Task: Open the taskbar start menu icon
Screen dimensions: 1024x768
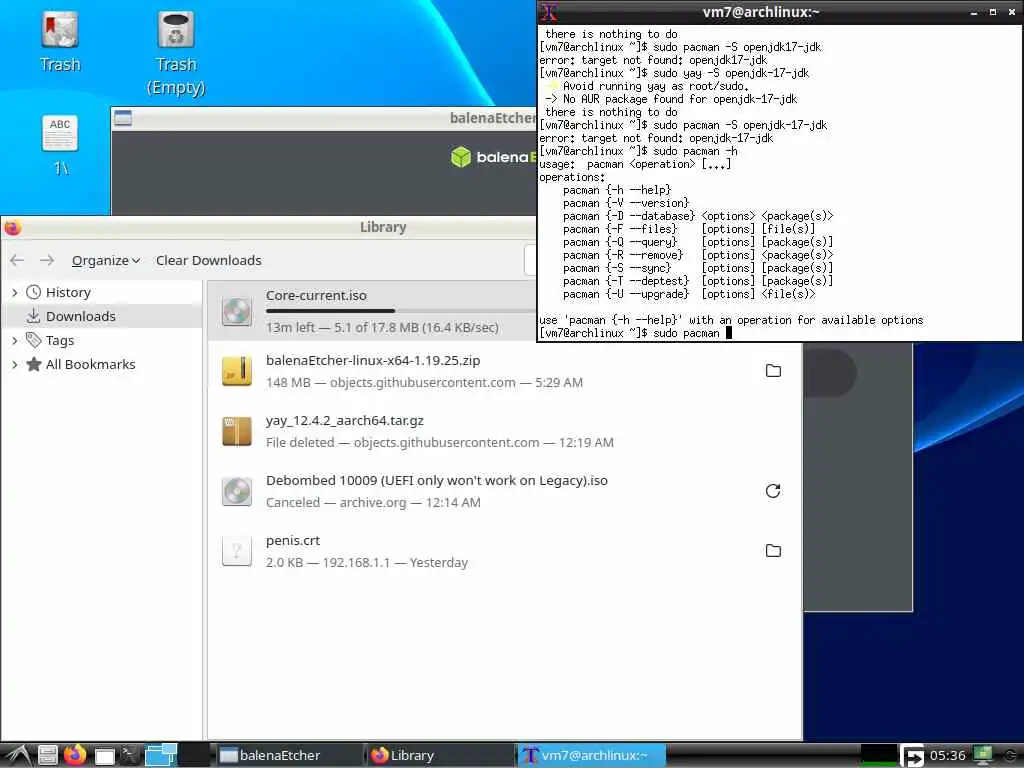Action: 17,756
